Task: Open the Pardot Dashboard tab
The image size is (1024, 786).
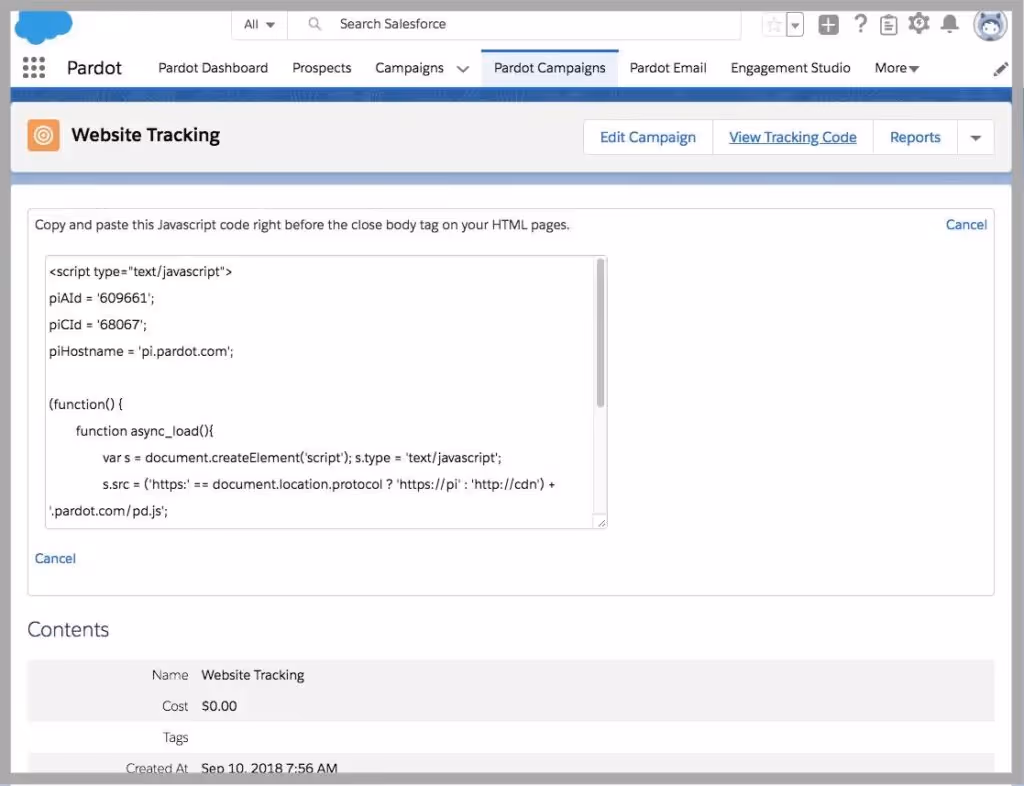Action: tap(213, 68)
